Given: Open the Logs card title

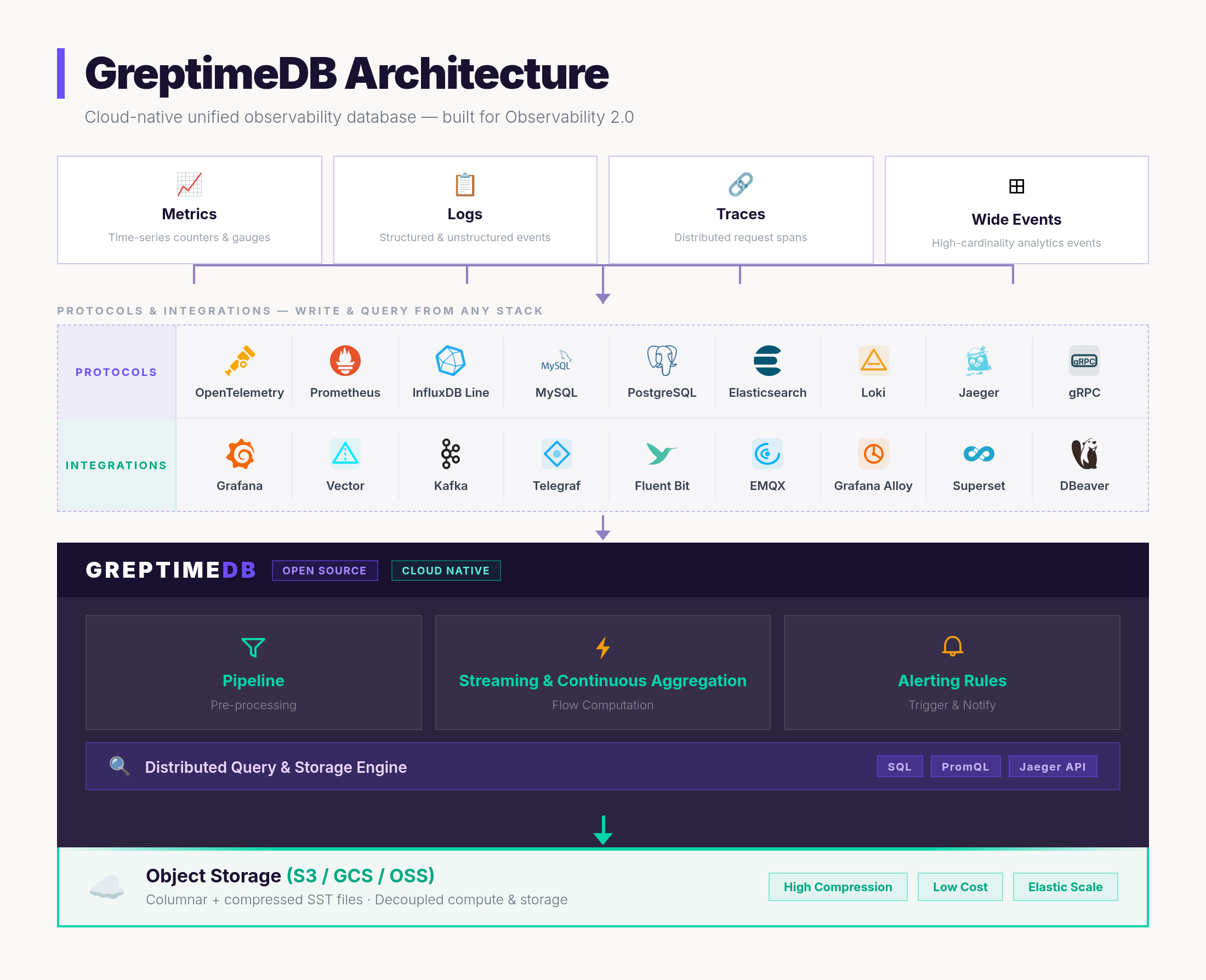Looking at the screenshot, I should (x=465, y=214).
